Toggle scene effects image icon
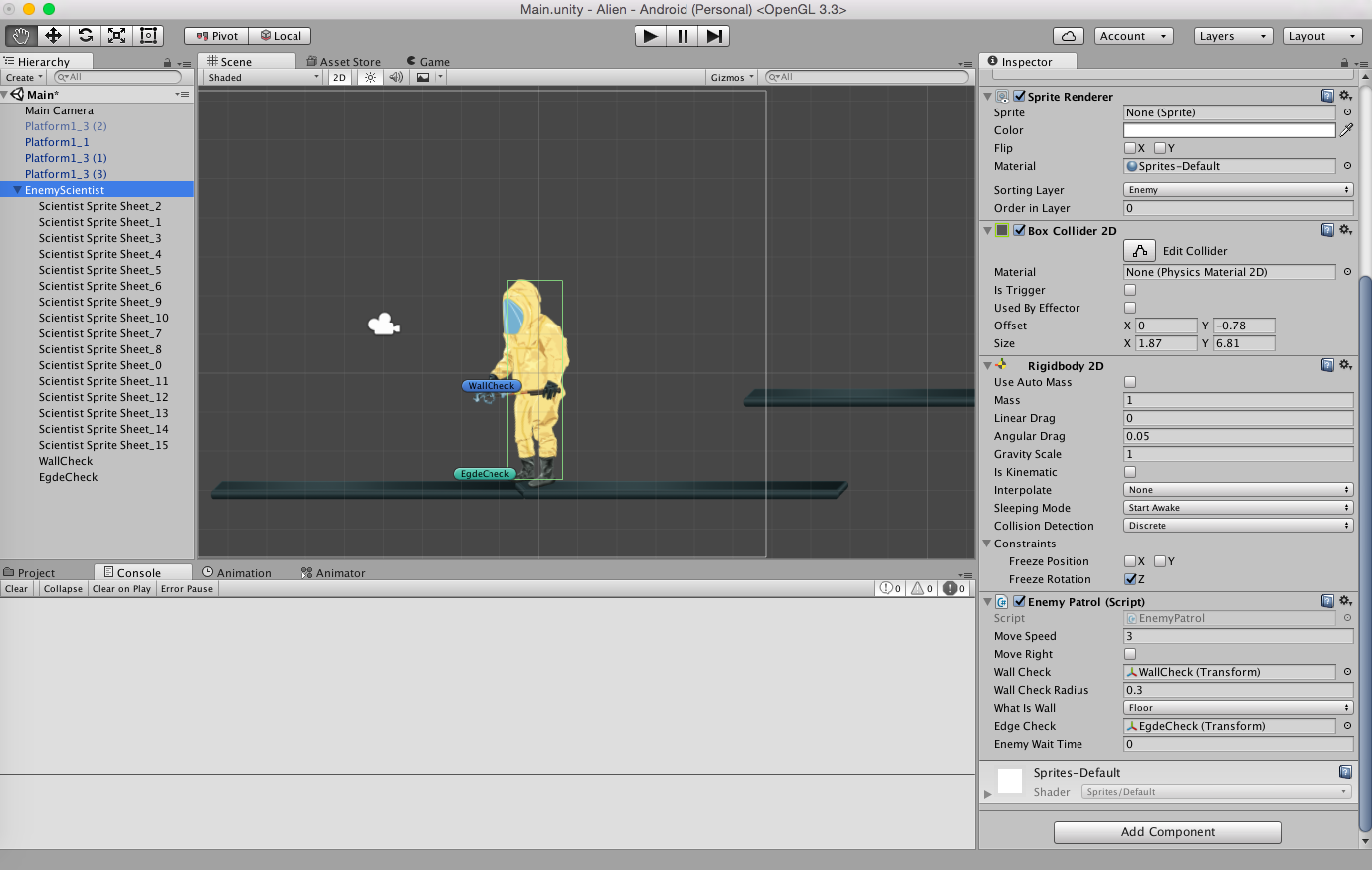 (423, 77)
